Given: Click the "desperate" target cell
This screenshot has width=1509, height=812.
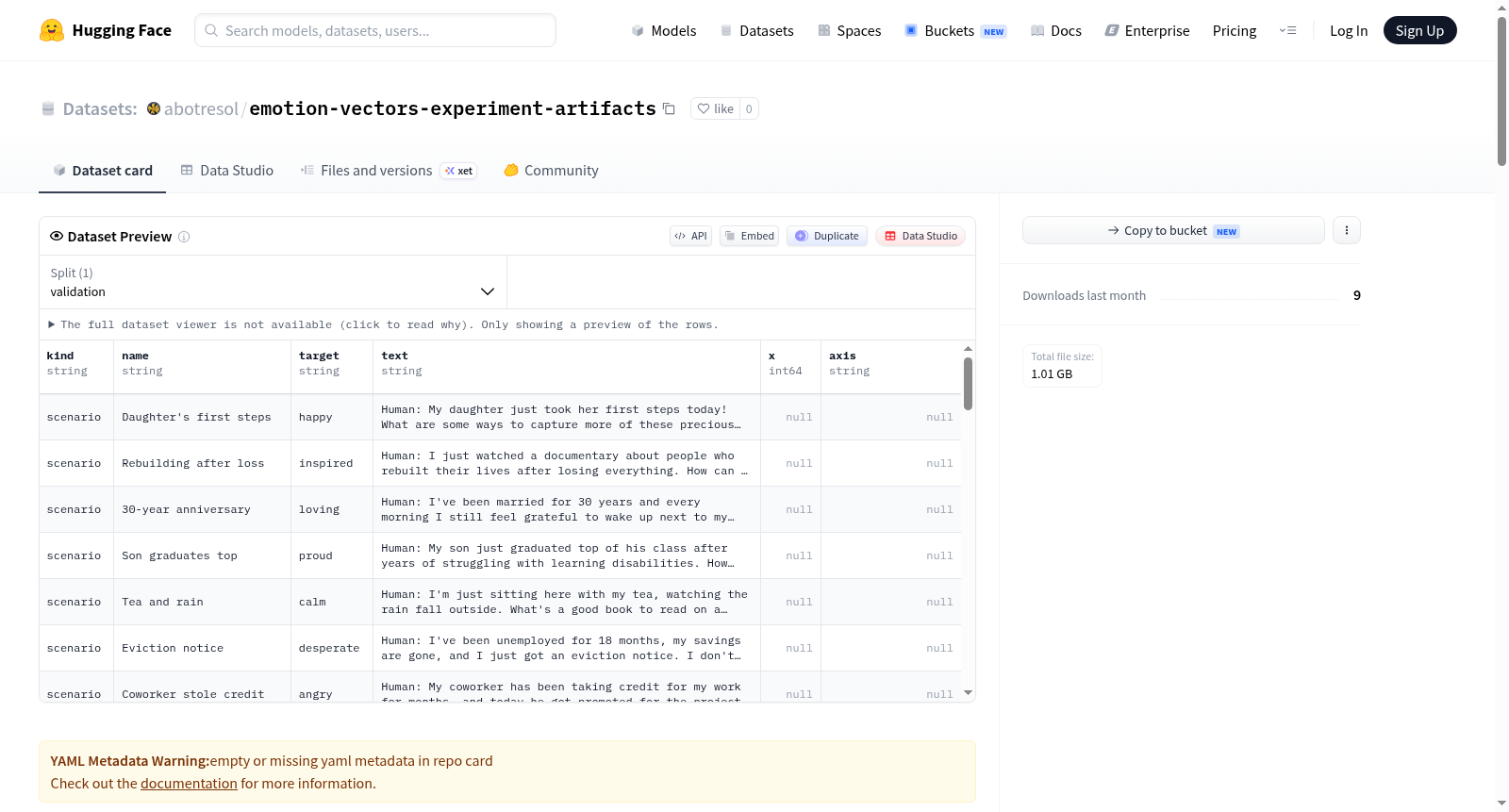Looking at the screenshot, I should tap(332, 648).
